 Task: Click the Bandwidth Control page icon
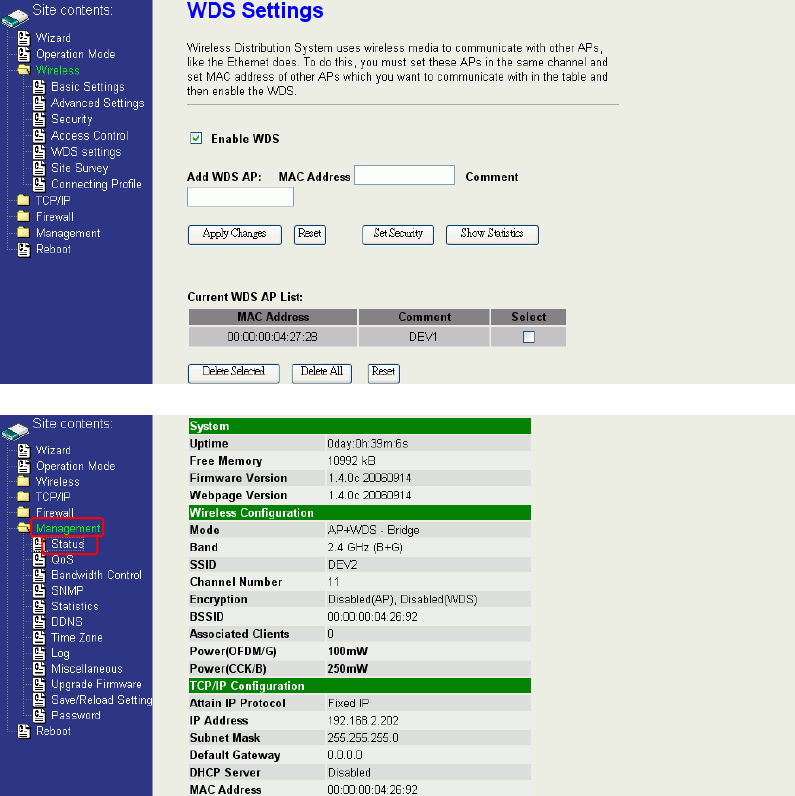coord(39,575)
